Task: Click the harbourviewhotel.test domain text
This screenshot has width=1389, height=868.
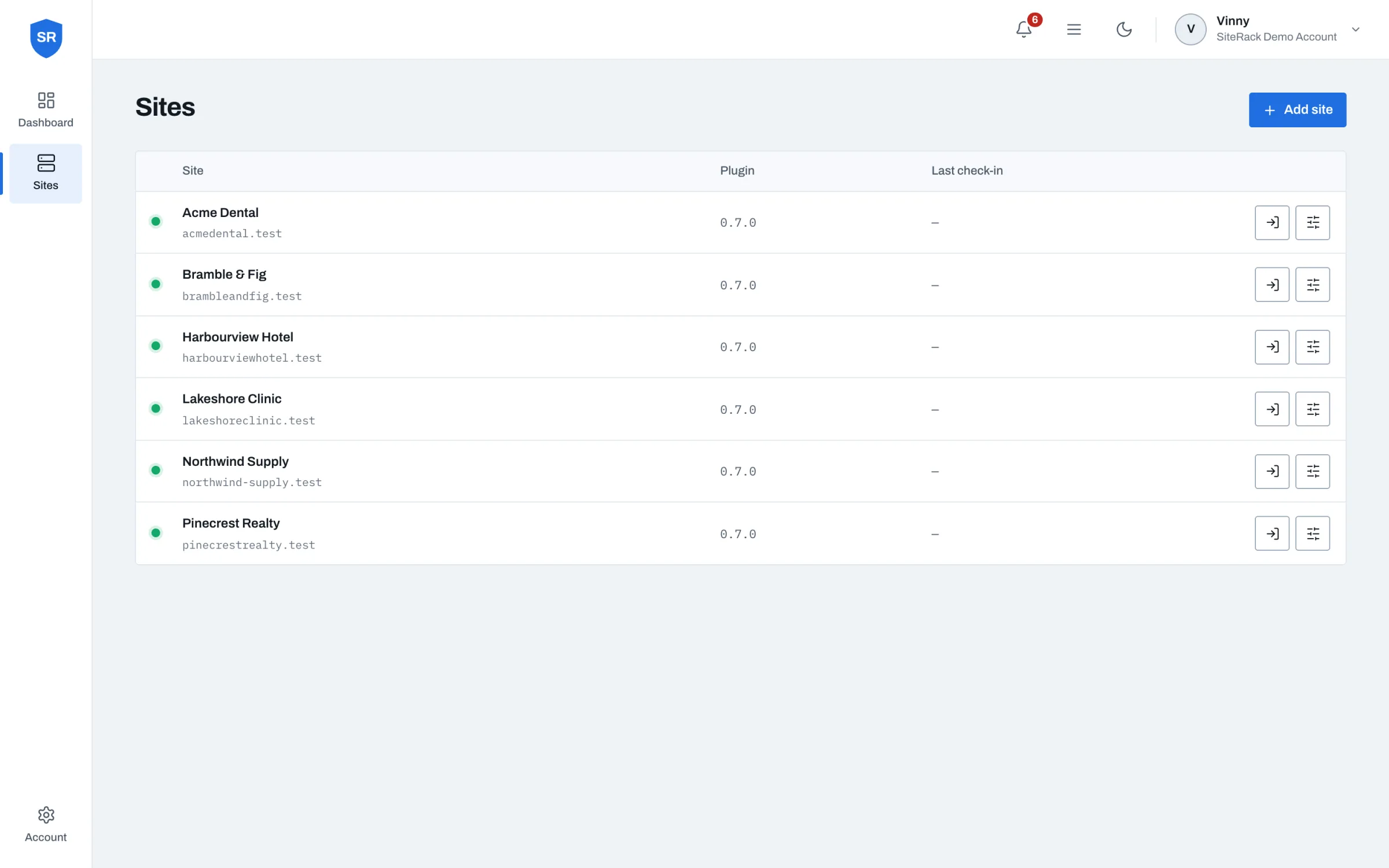Action: click(x=252, y=358)
